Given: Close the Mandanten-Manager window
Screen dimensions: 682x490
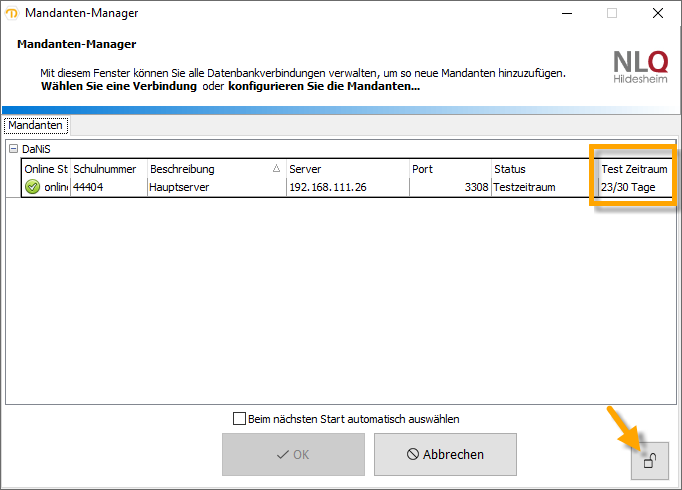Looking at the screenshot, I should [657, 13].
